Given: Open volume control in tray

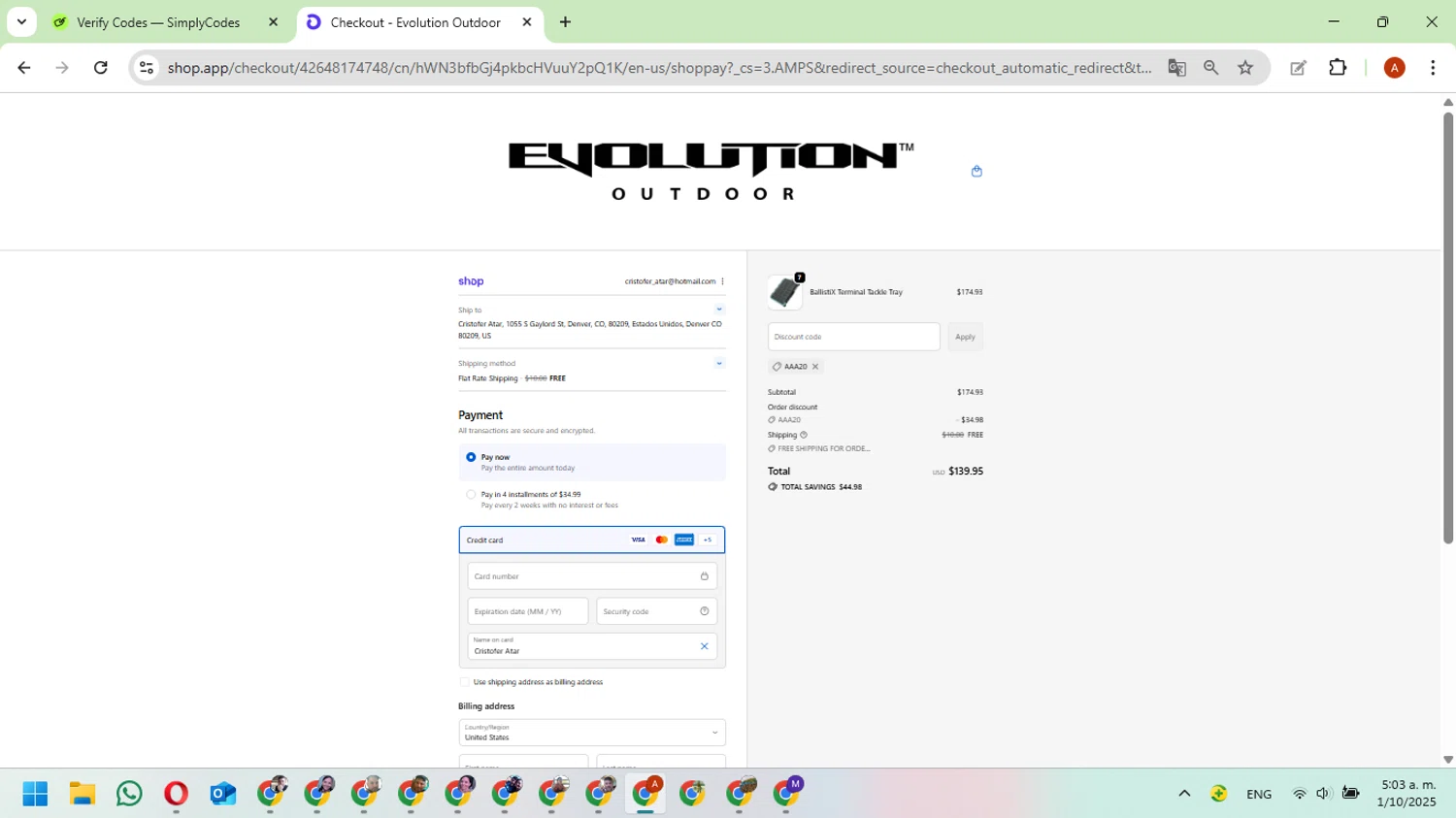Looking at the screenshot, I should pyautogui.click(x=1322, y=794).
